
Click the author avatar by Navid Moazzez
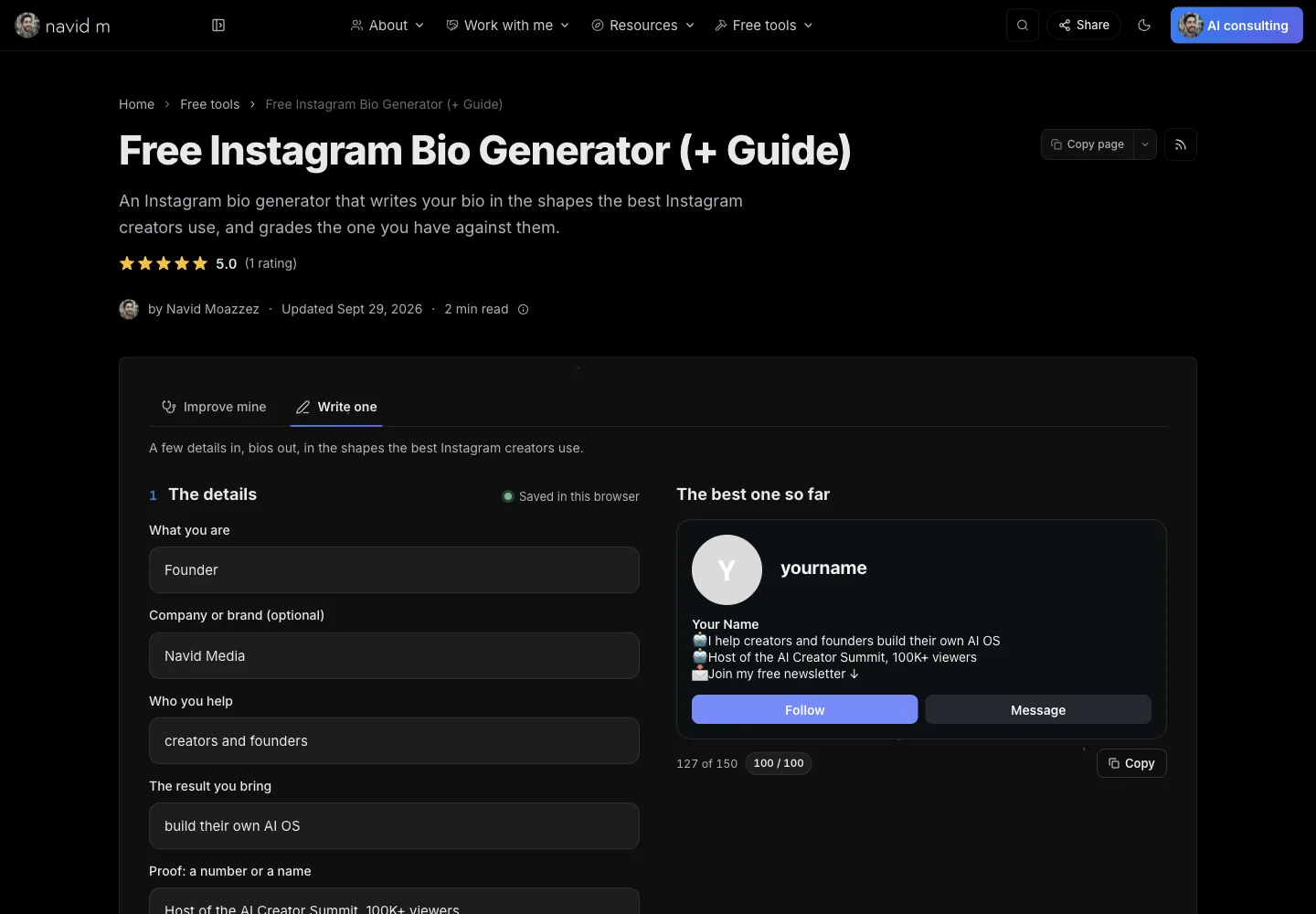[x=129, y=310]
